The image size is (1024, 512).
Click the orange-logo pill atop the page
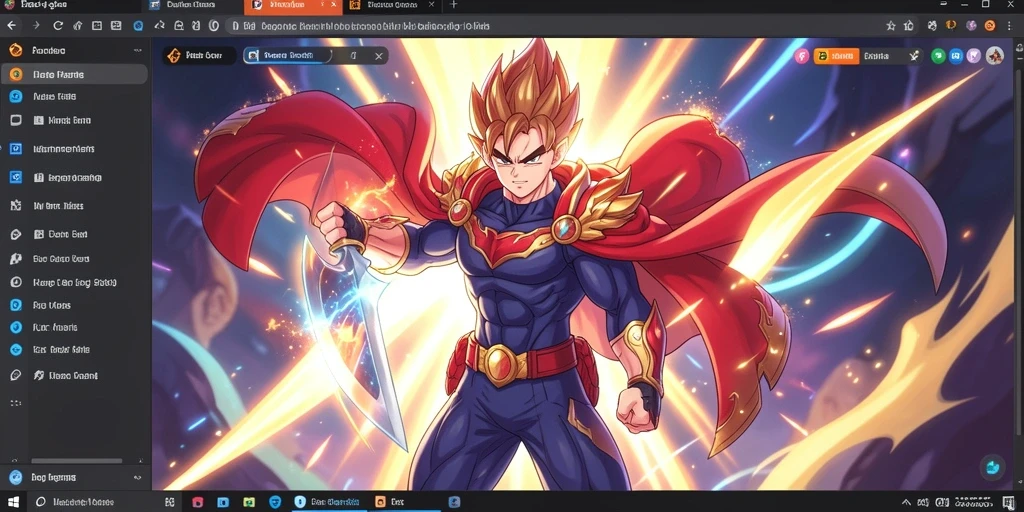pos(199,56)
